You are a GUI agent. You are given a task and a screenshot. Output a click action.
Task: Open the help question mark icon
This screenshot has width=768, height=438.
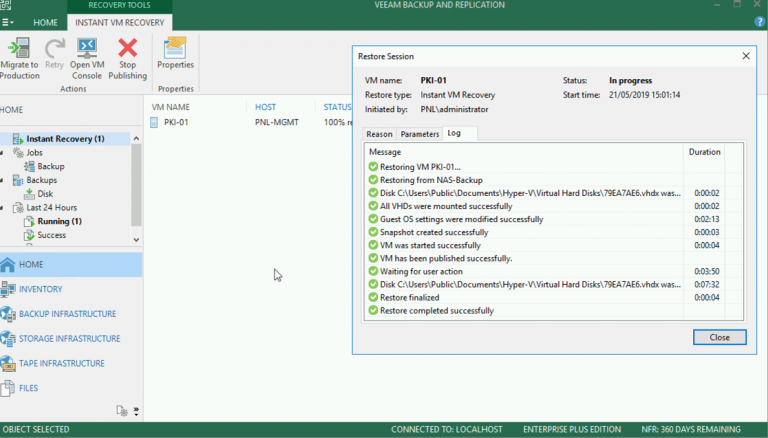(x=760, y=22)
